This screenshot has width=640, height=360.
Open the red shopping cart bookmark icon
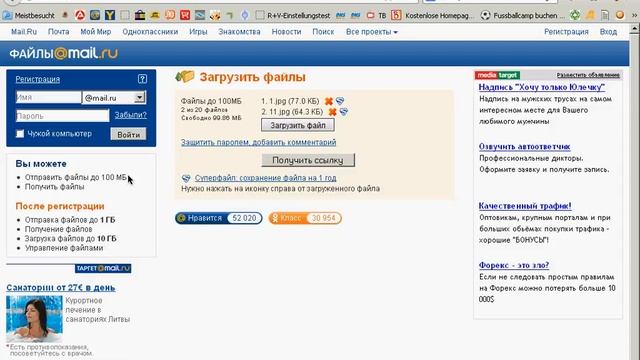click(x=185, y=16)
